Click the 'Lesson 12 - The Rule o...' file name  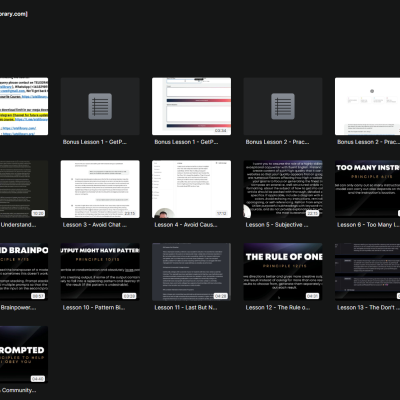click(278, 307)
